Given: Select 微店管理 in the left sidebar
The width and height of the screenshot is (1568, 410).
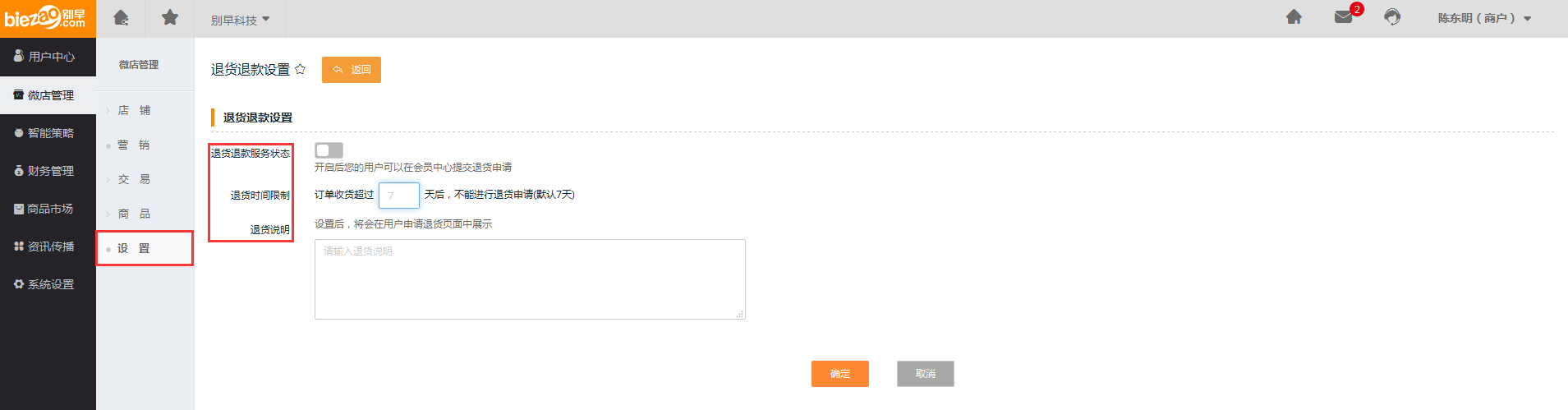Looking at the screenshot, I should click(x=48, y=95).
